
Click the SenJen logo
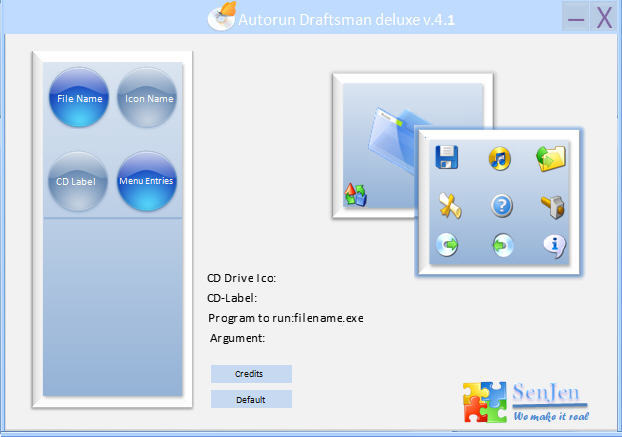(525, 400)
